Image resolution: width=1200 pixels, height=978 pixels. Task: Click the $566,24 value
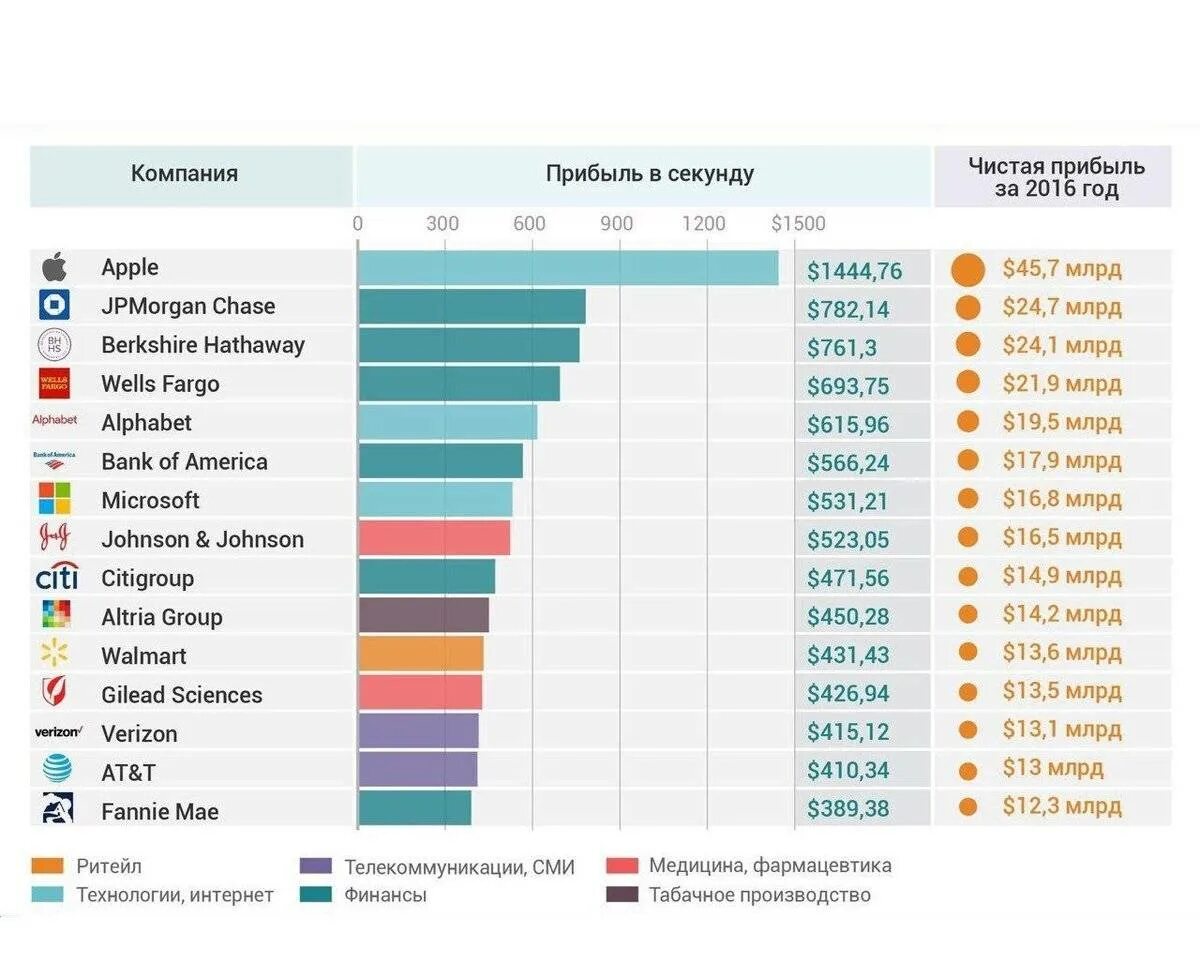848,464
